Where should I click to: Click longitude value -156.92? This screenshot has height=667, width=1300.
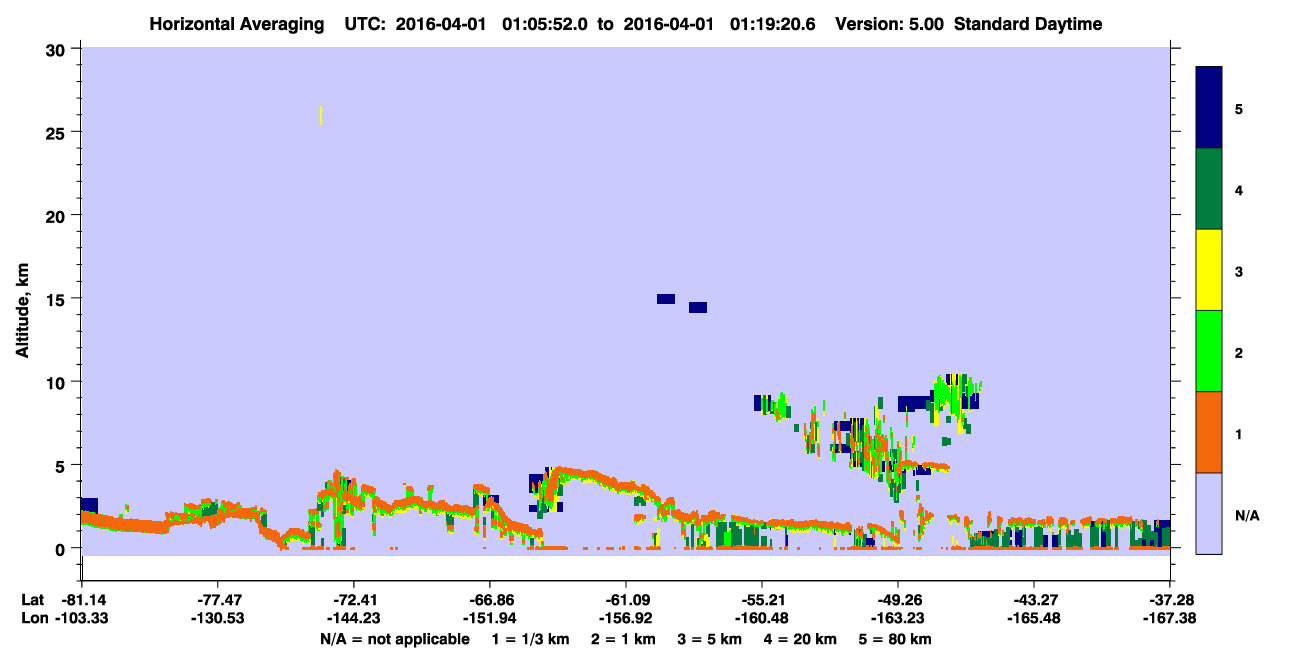click(x=625, y=618)
